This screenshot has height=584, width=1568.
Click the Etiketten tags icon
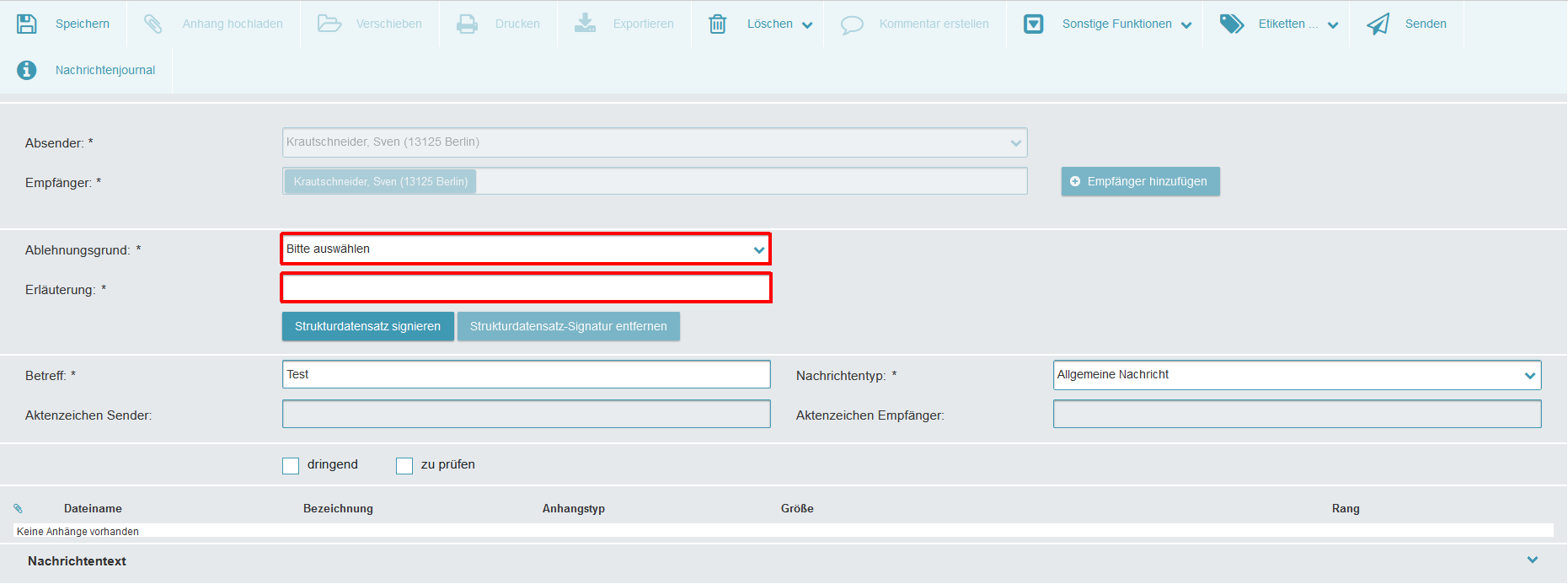[x=1232, y=24]
